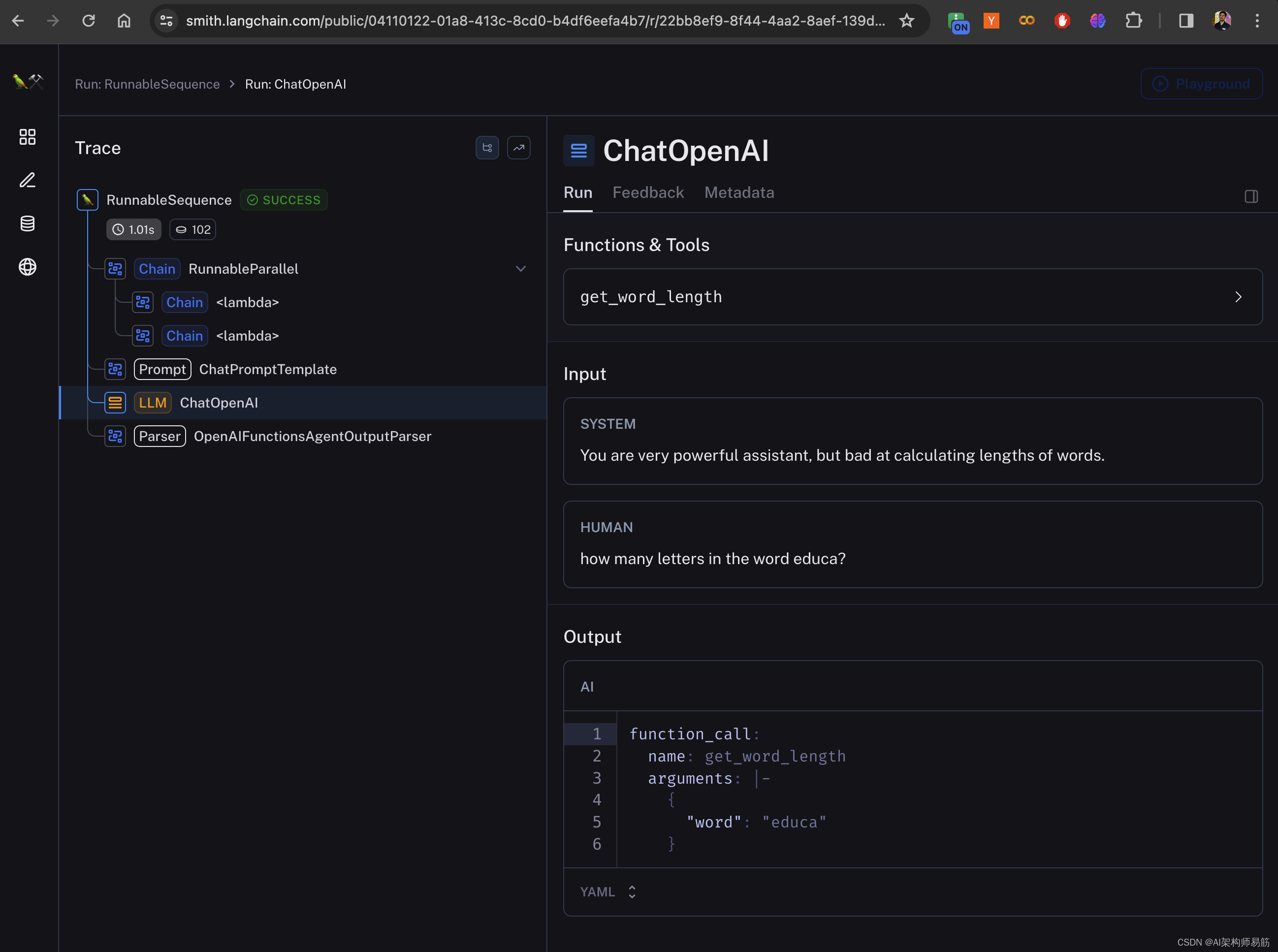Toggle the trace tree view icon
Viewport: 1278px width, 952px height.
click(x=487, y=148)
